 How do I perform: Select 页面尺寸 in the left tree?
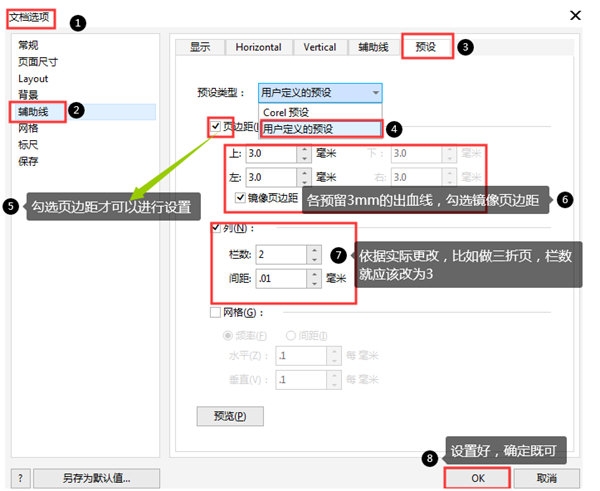(x=38, y=62)
